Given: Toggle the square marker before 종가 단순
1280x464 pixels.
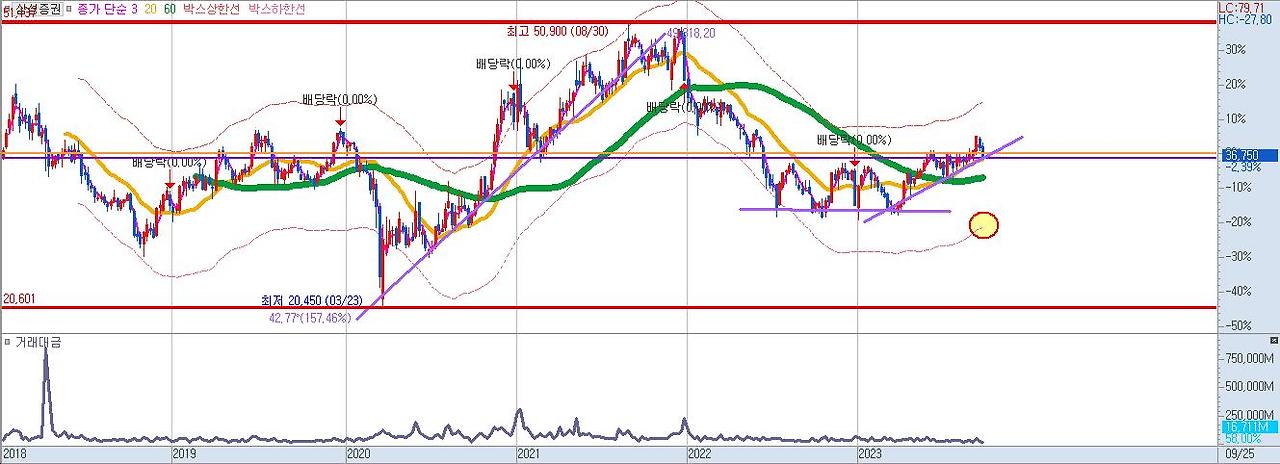Looking at the screenshot, I should pos(69,8).
